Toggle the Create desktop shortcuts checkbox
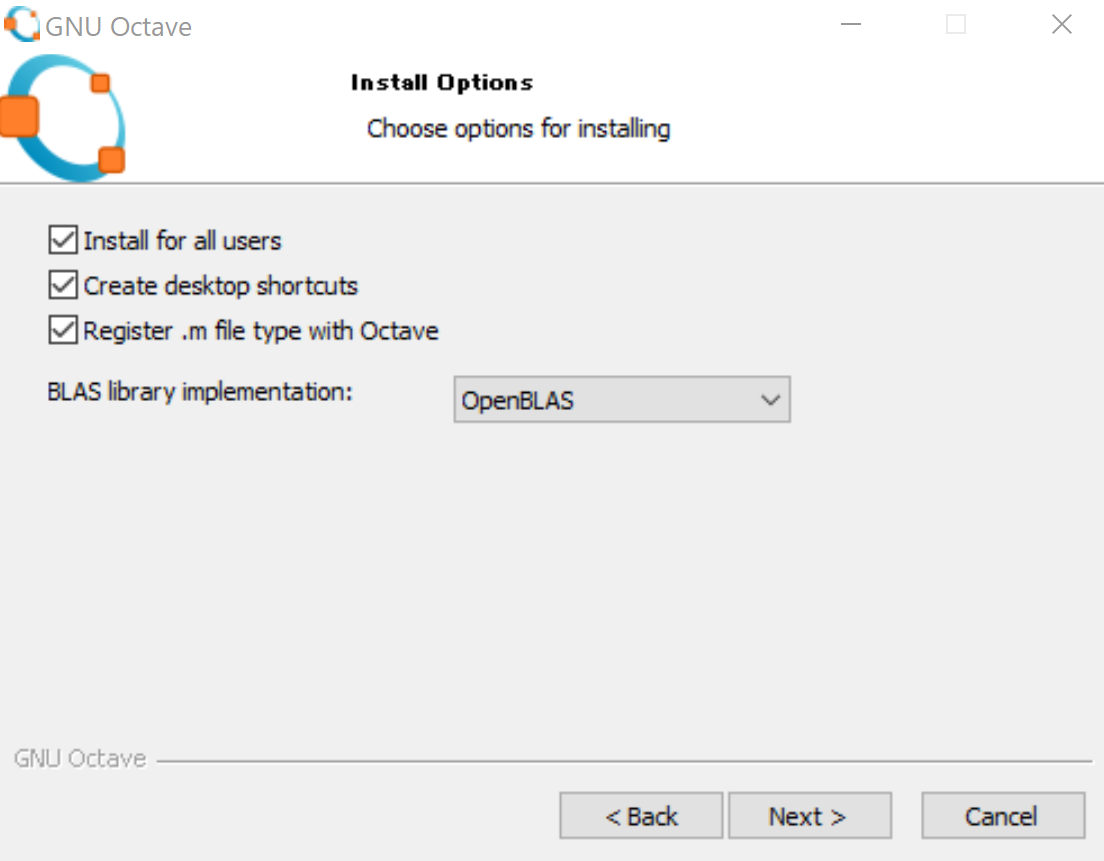This screenshot has height=861, width=1104. tap(63, 285)
